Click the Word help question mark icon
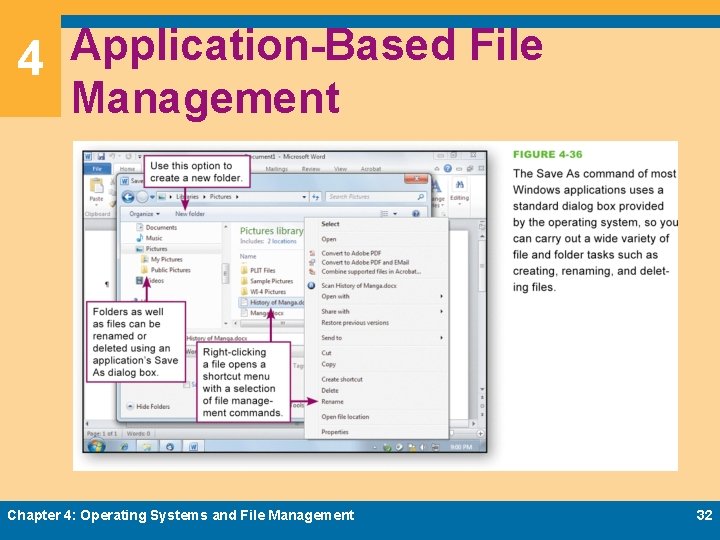Viewport: 720px width, 540px height. click(448, 169)
